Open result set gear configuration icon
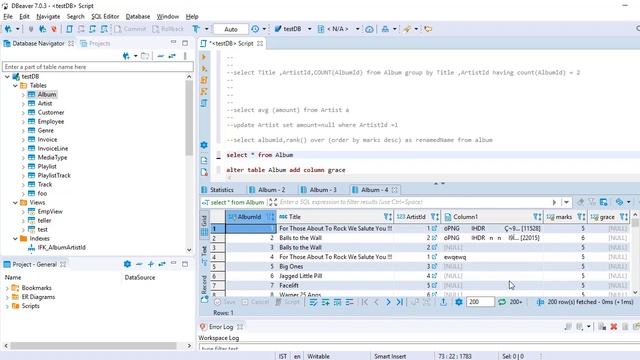This screenshot has width=640, height=360. pyautogui.click(x=459, y=302)
